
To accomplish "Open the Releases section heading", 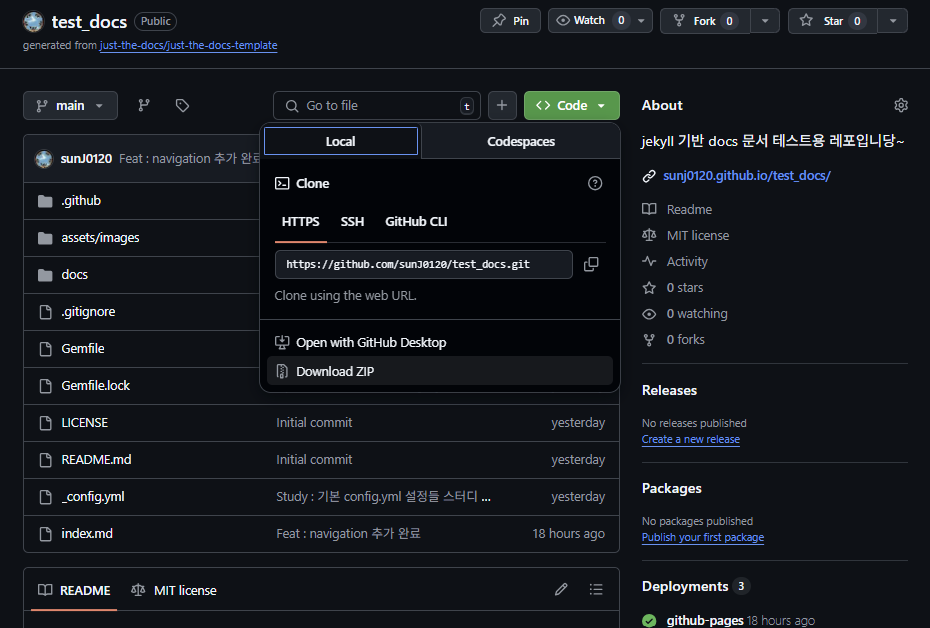I will (x=669, y=390).
